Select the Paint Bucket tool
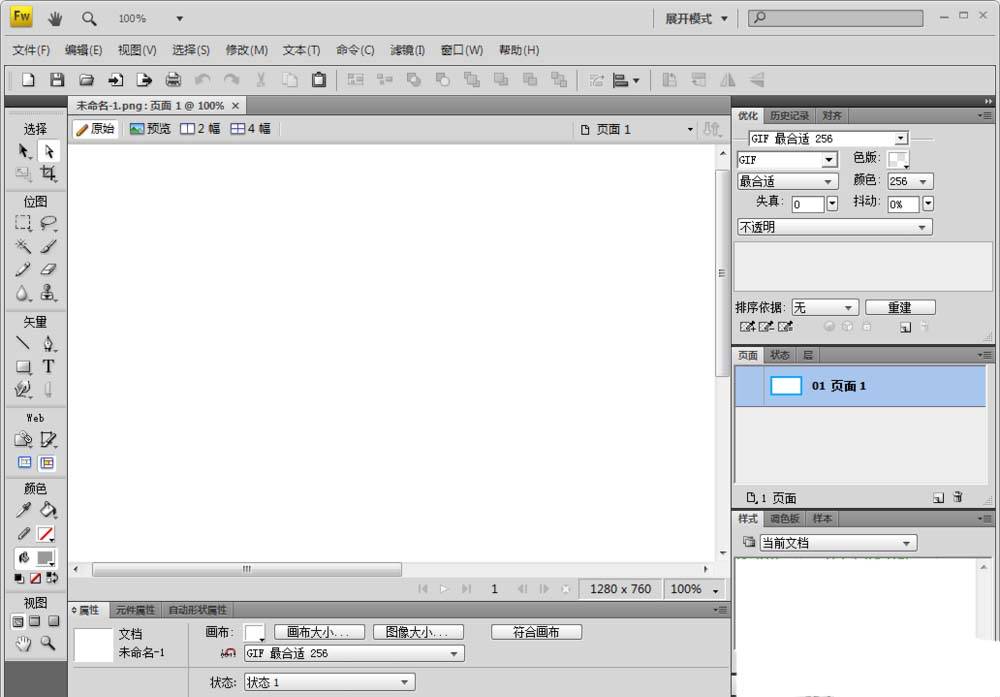 tap(48, 510)
